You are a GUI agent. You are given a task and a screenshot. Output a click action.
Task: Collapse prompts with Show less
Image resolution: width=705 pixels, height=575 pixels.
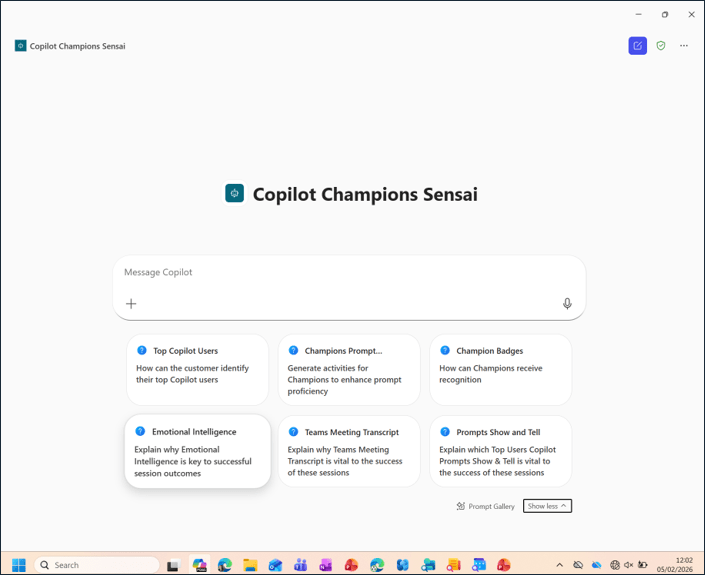click(547, 506)
